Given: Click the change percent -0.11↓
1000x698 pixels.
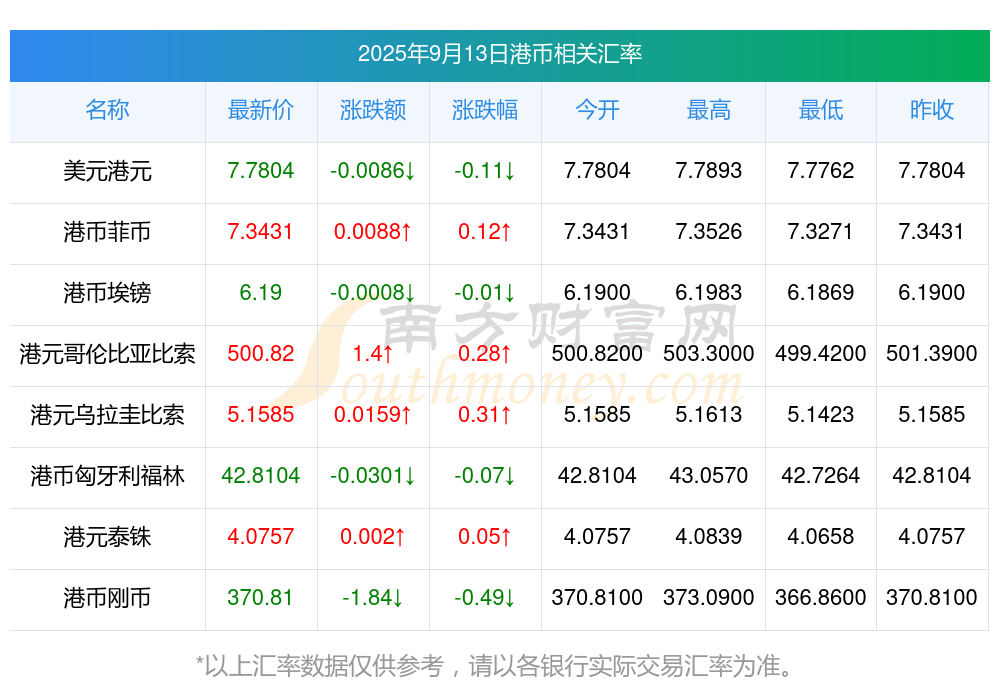Looking at the screenshot, I should pyautogui.click(x=485, y=170).
